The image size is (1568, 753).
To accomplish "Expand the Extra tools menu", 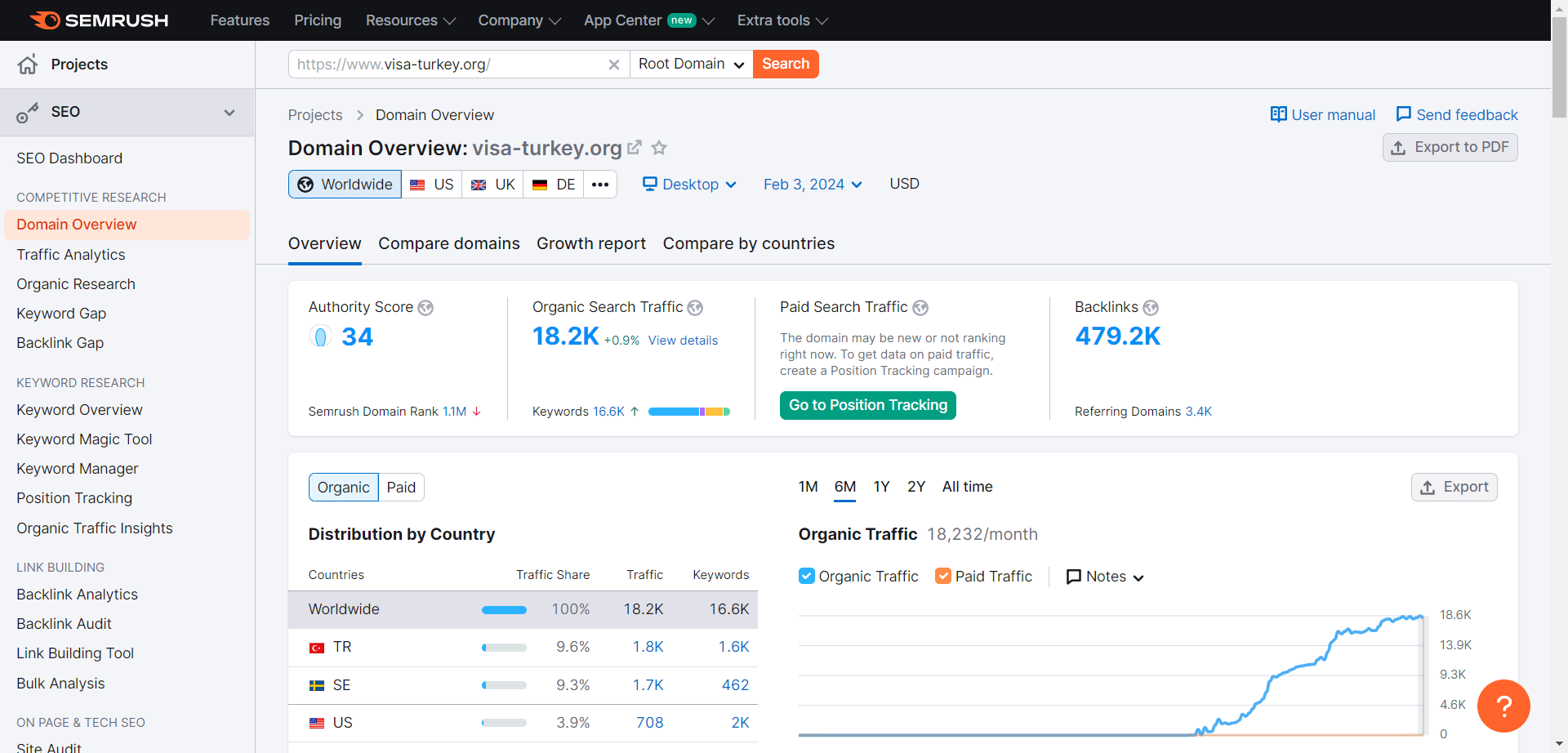I will tap(782, 20).
